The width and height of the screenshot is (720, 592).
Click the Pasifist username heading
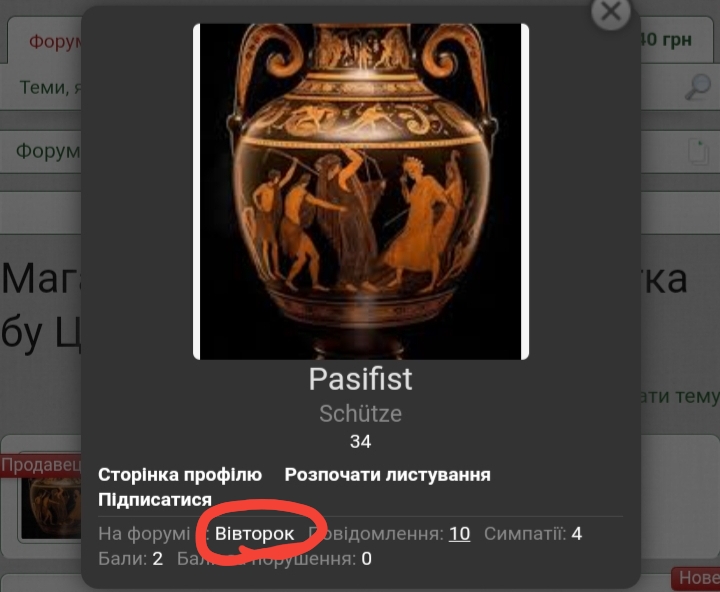360,379
